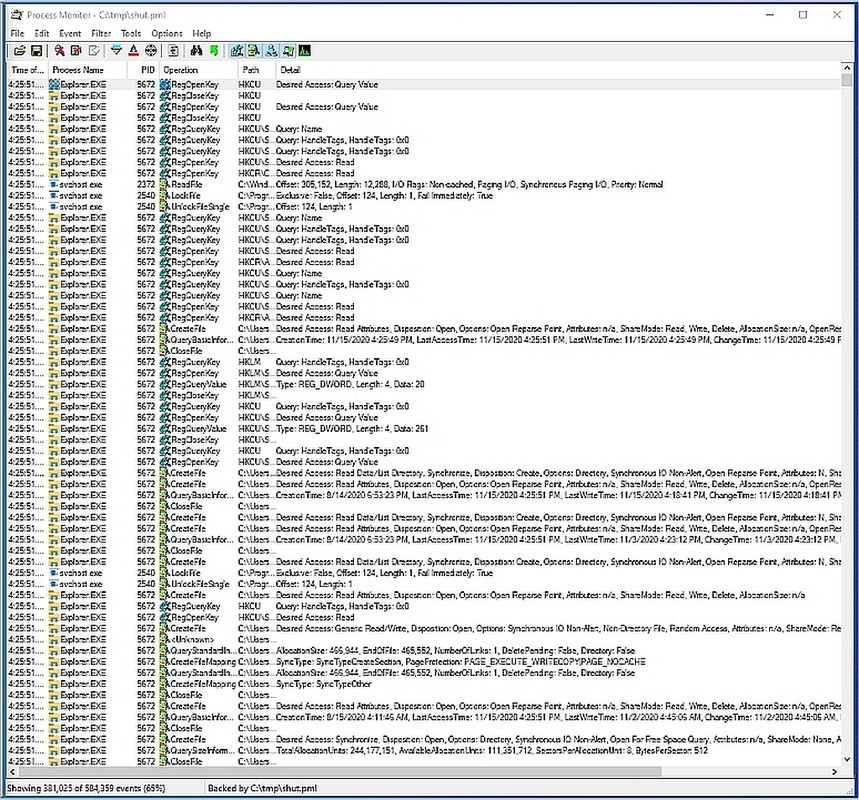Click the Process Monitor title bar icon
The image size is (859, 800).
[17, 15]
